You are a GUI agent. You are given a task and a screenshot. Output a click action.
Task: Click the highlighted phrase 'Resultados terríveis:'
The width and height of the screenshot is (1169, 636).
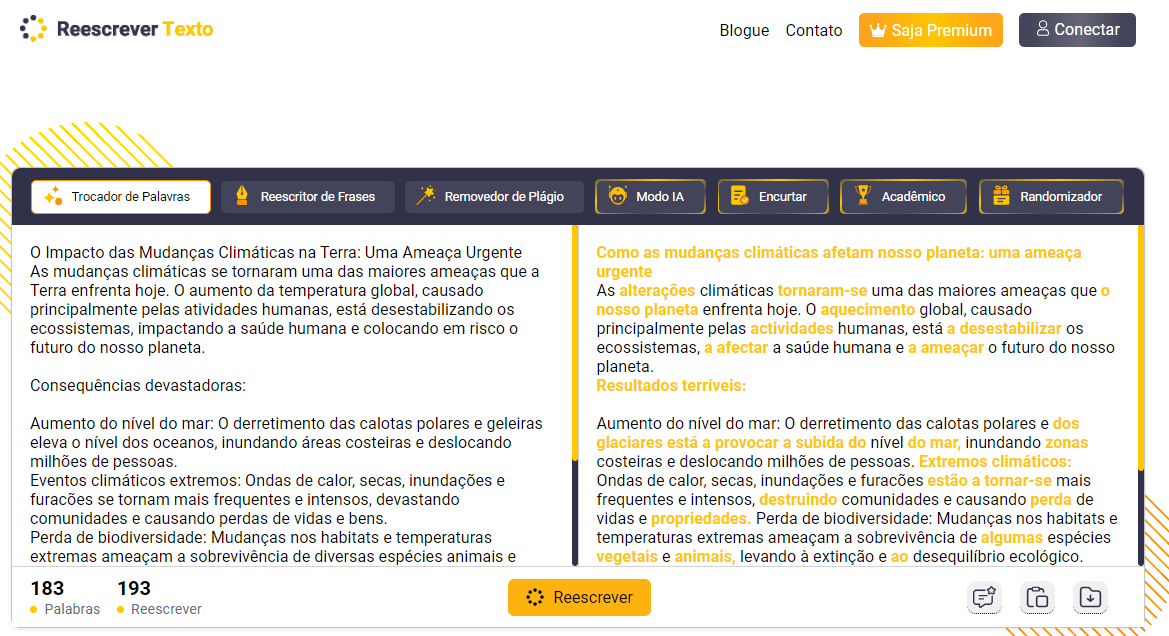[x=671, y=385]
